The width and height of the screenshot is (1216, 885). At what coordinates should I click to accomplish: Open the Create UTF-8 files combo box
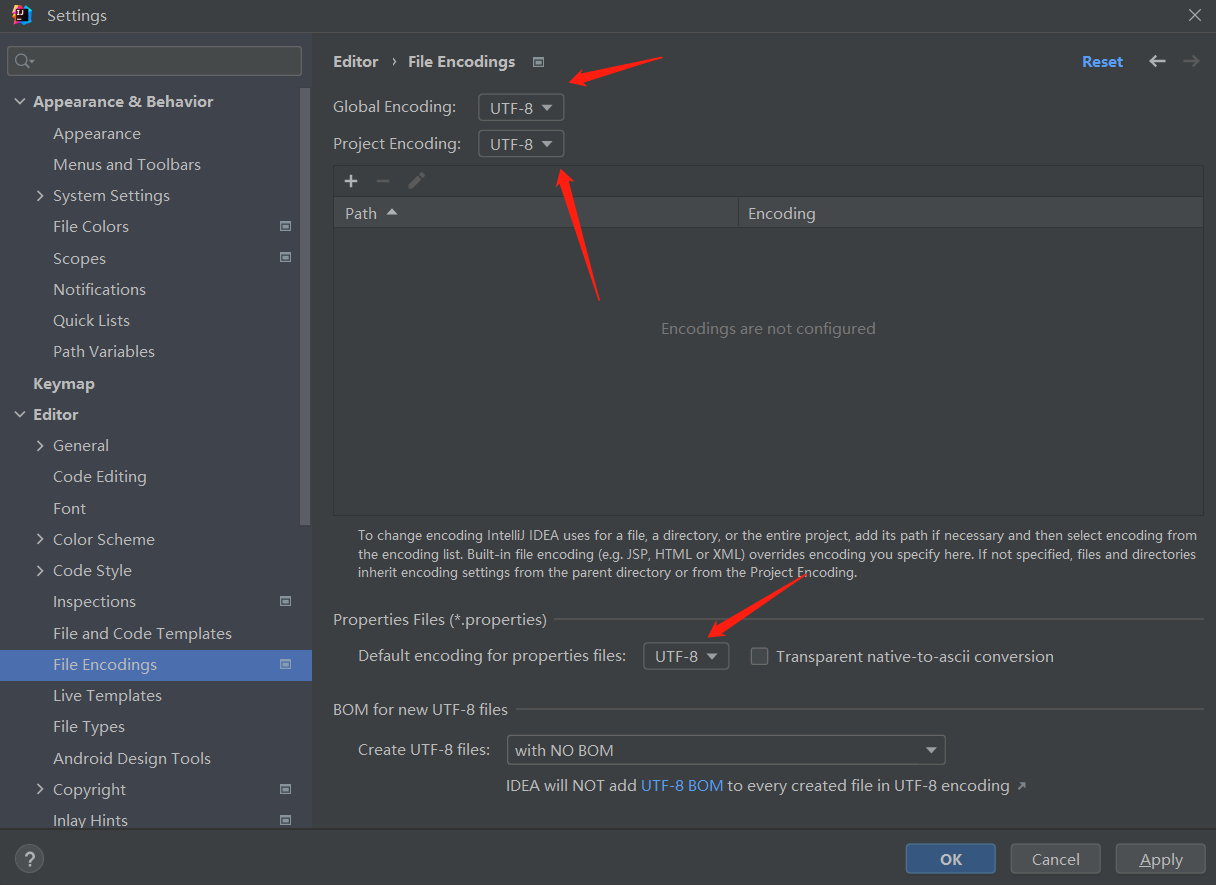[726, 749]
